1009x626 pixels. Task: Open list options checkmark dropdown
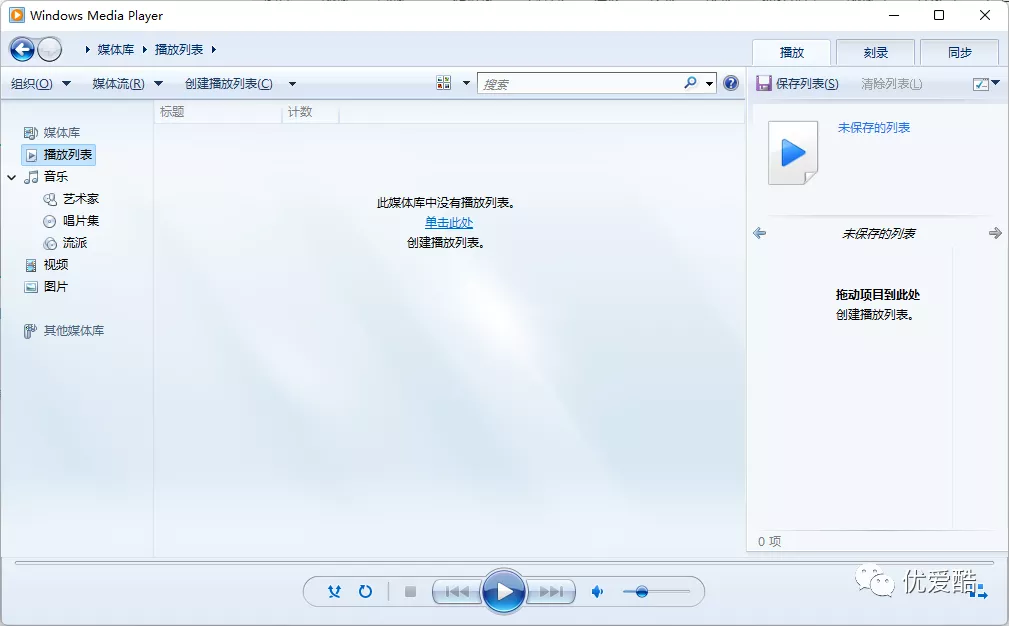pos(986,84)
